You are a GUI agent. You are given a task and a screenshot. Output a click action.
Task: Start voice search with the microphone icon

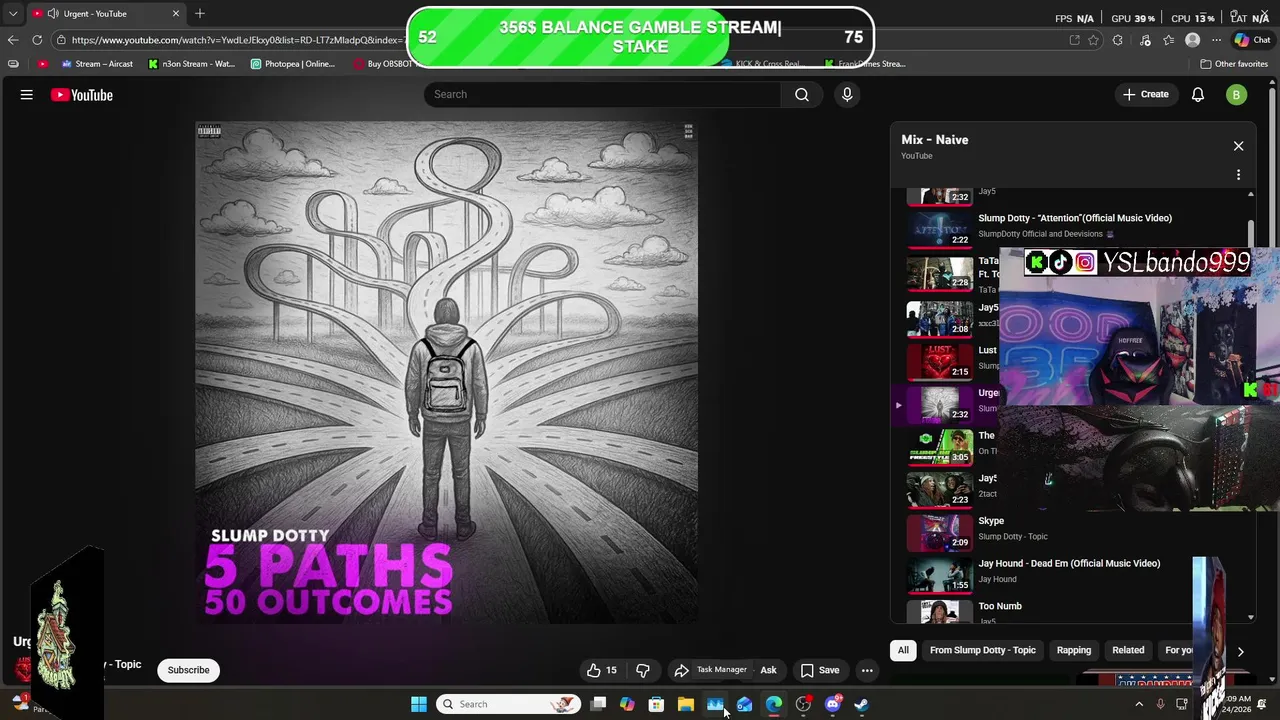[x=847, y=94]
